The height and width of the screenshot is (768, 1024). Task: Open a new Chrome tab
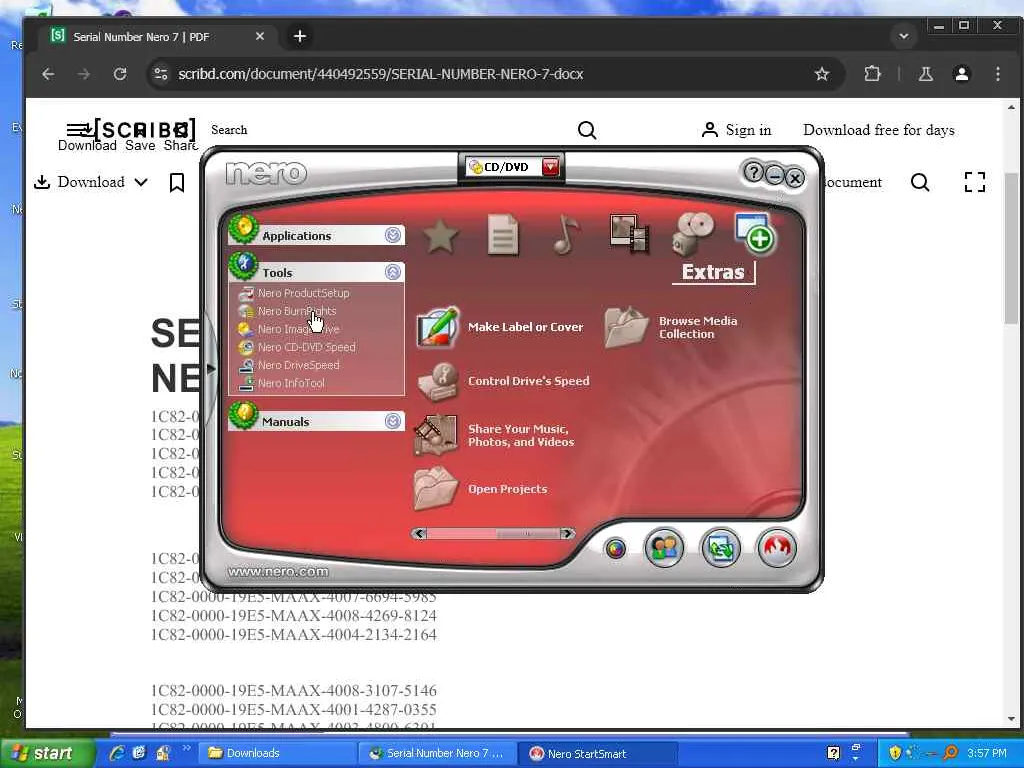click(x=300, y=37)
